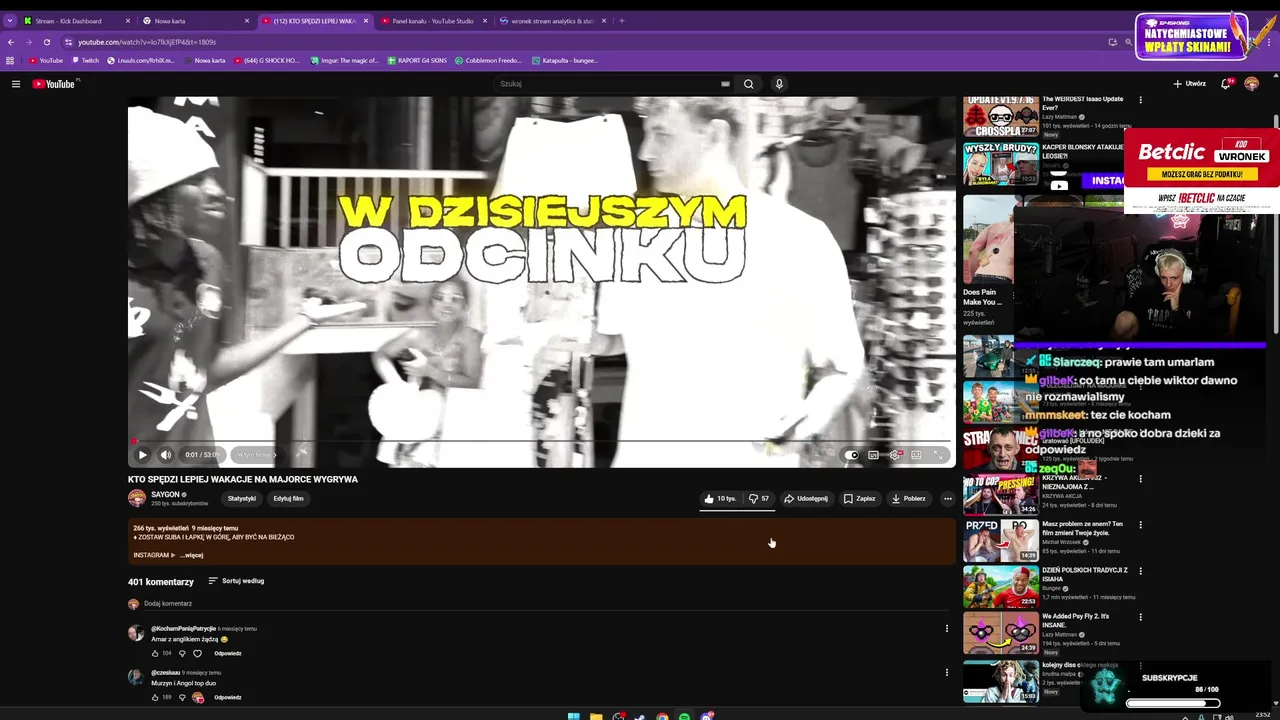Open options for 'The WEIRDEST Isaac Update' video
Viewport: 1280px width, 720px height.
(x=1140, y=100)
